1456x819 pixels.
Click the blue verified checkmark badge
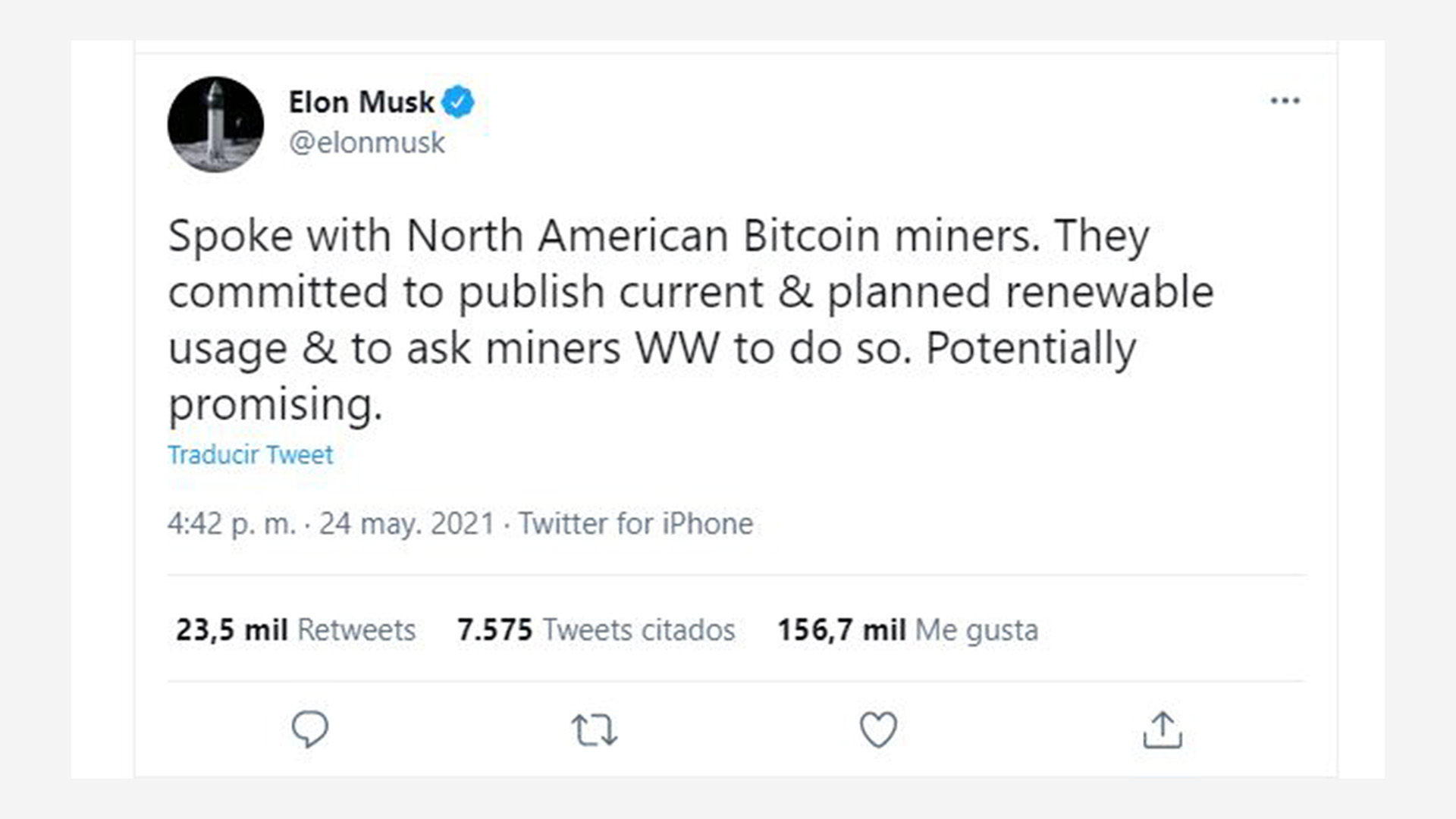460,99
